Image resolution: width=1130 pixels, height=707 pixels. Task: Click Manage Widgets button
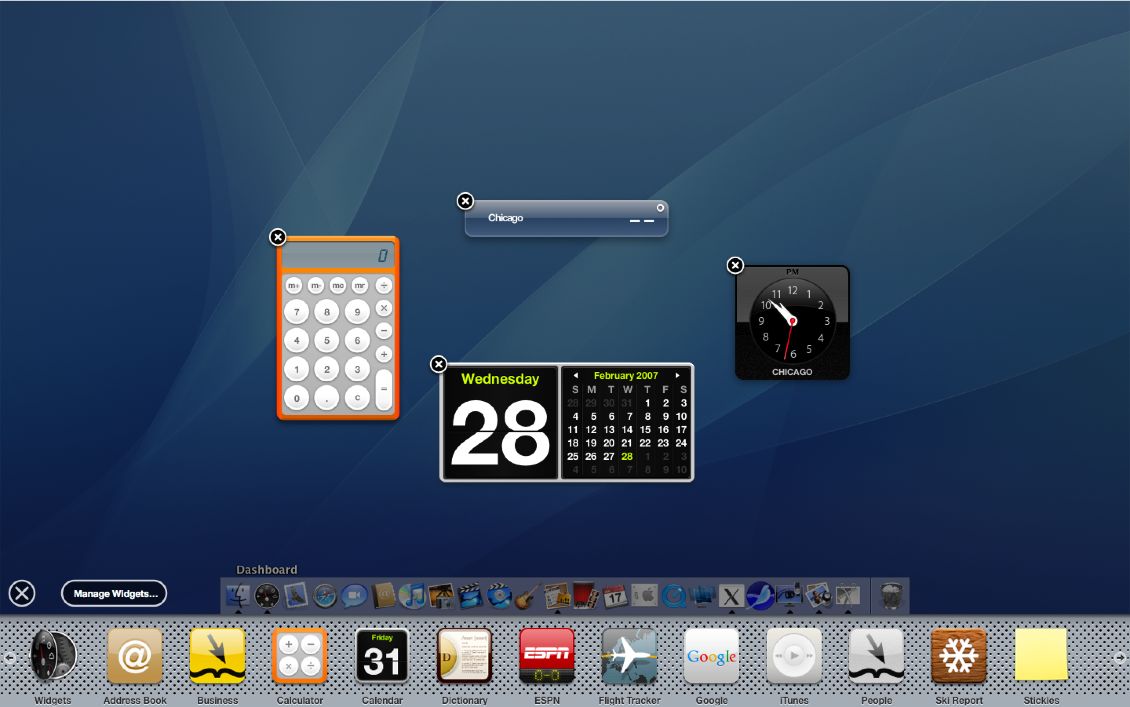(114, 593)
